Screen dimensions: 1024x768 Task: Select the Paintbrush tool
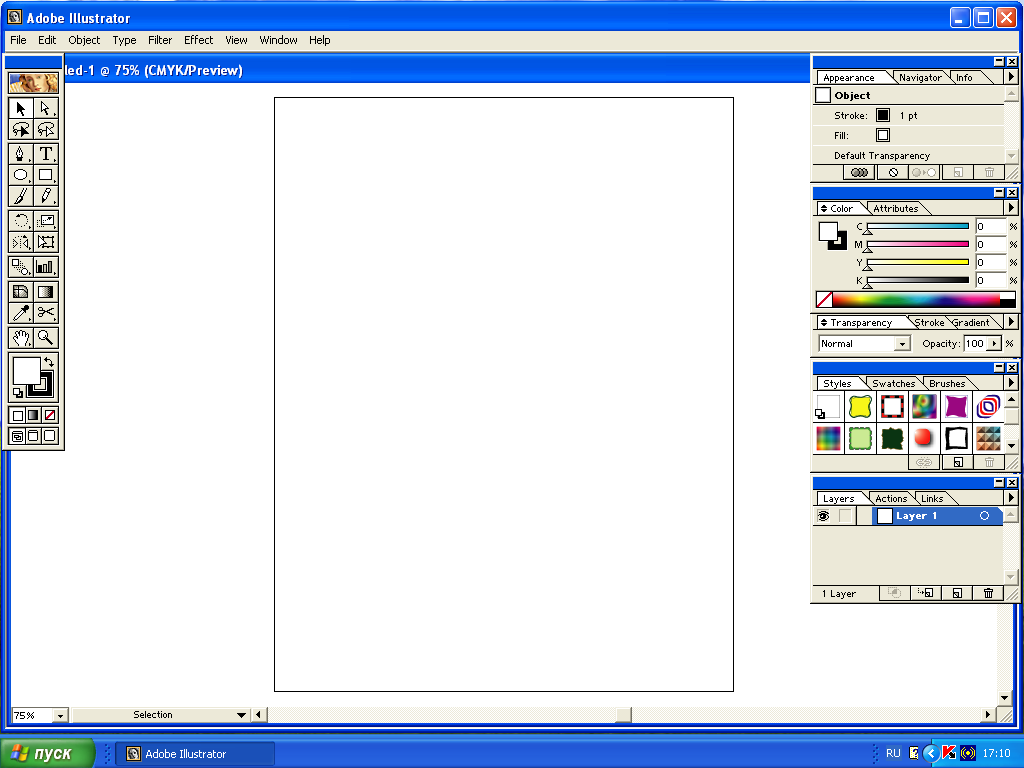[20, 196]
